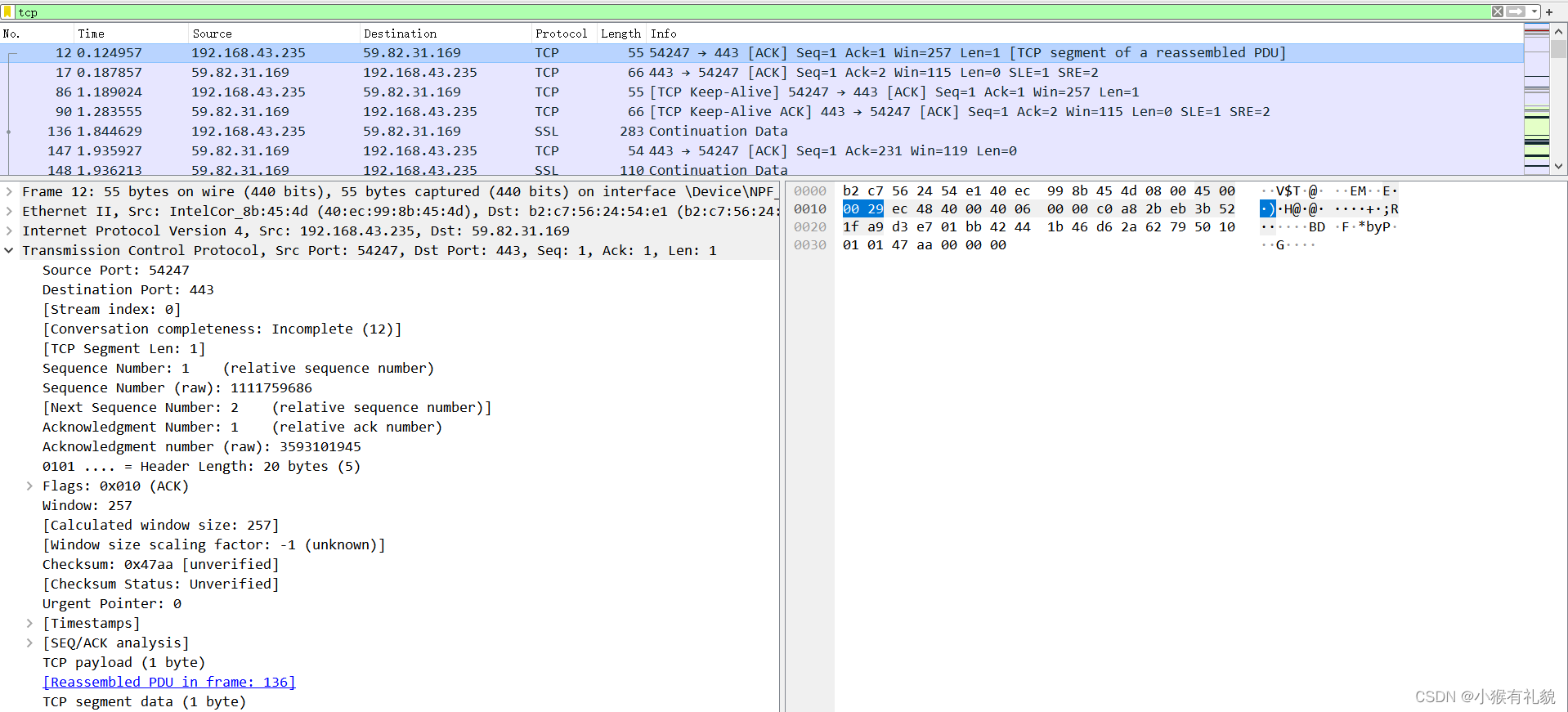Image resolution: width=1568 pixels, height=712 pixels.
Task: Select the Source Port: 54247 field
Action: 116,270
